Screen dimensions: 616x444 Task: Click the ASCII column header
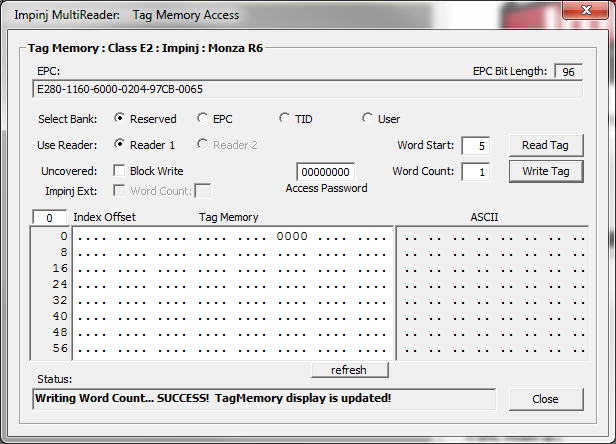(484, 217)
